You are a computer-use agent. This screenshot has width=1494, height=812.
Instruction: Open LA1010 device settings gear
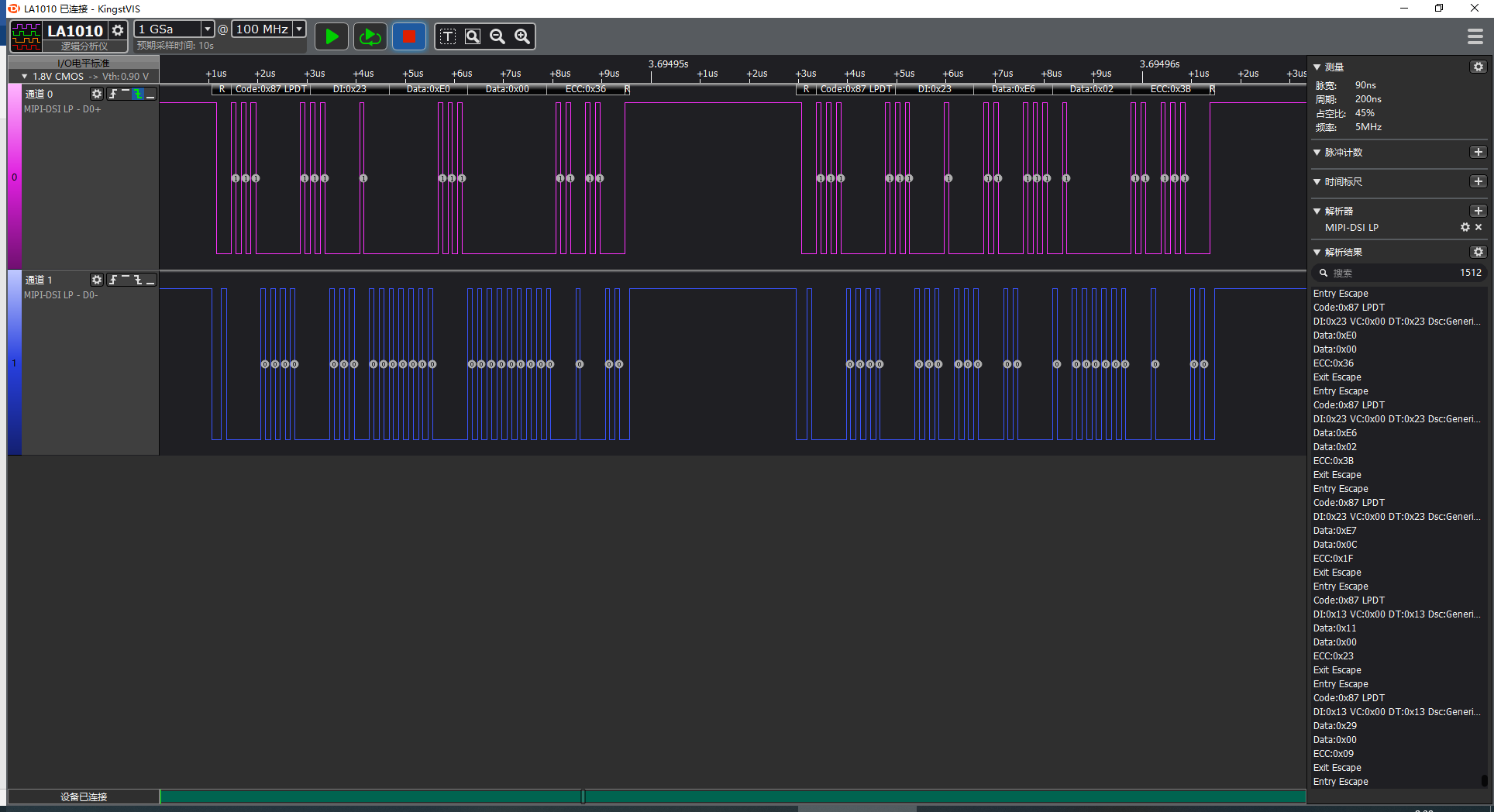click(118, 30)
